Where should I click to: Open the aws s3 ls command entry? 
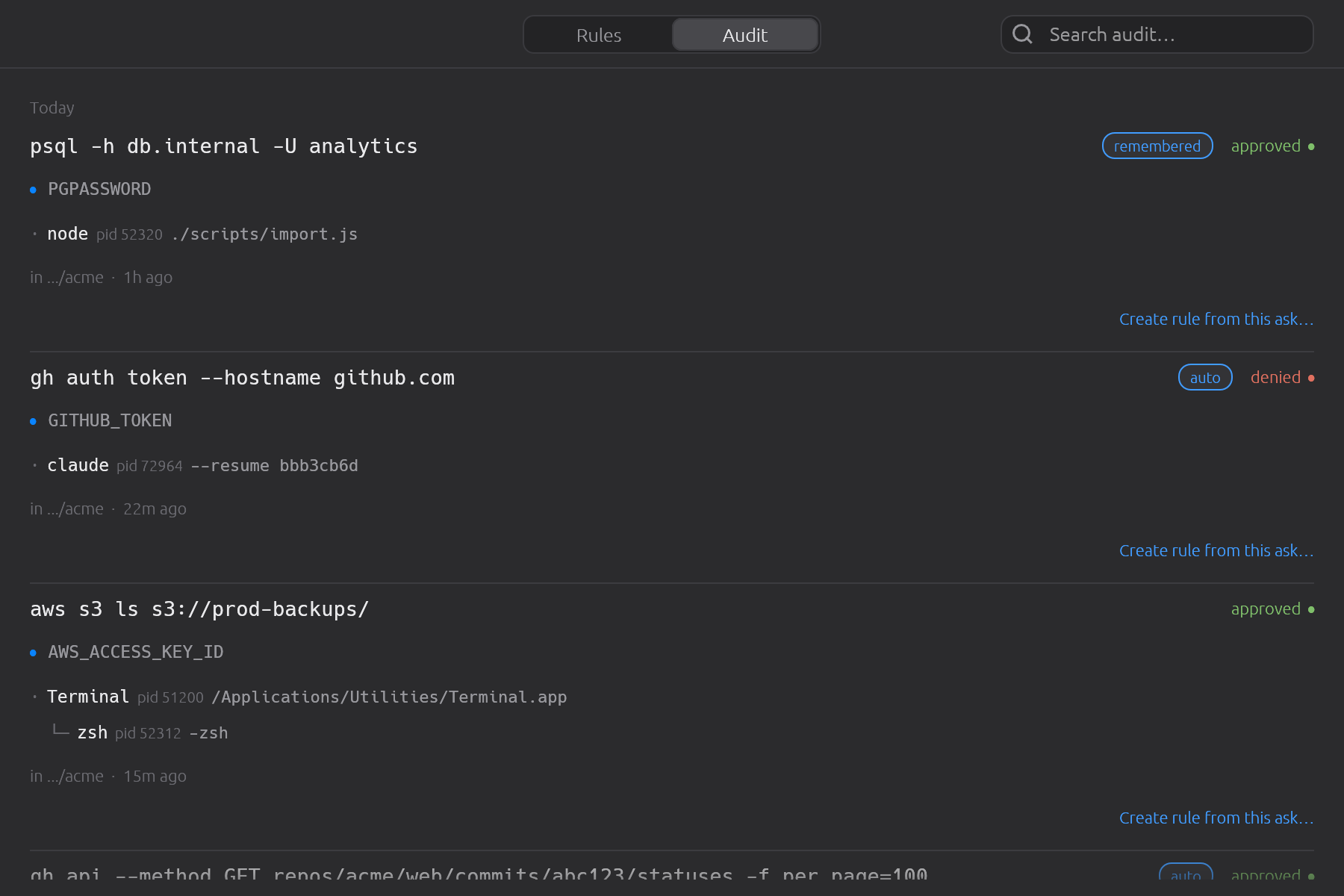click(x=199, y=609)
